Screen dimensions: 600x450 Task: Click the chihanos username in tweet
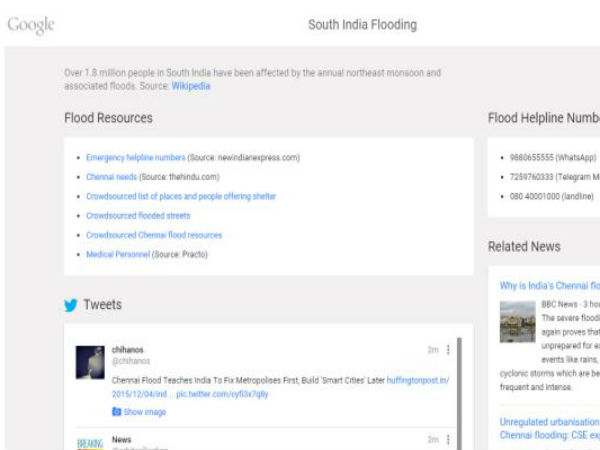coord(127,350)
